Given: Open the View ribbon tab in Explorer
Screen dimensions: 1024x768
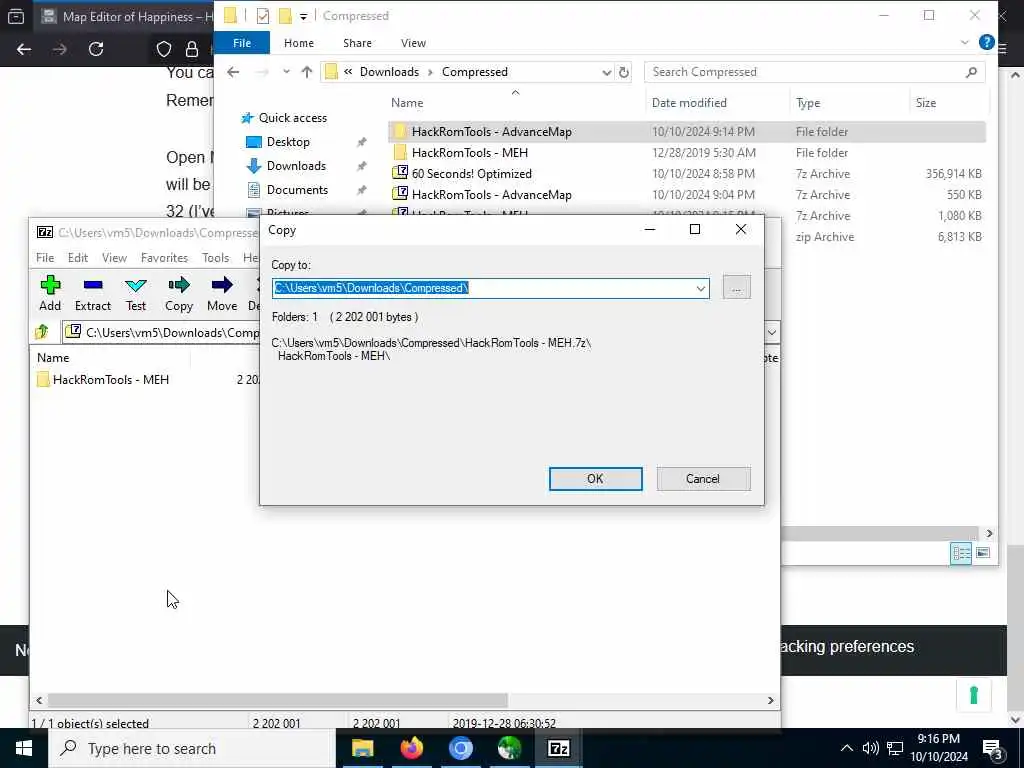Looking at the screenshot, I should [x=413, y=42].
